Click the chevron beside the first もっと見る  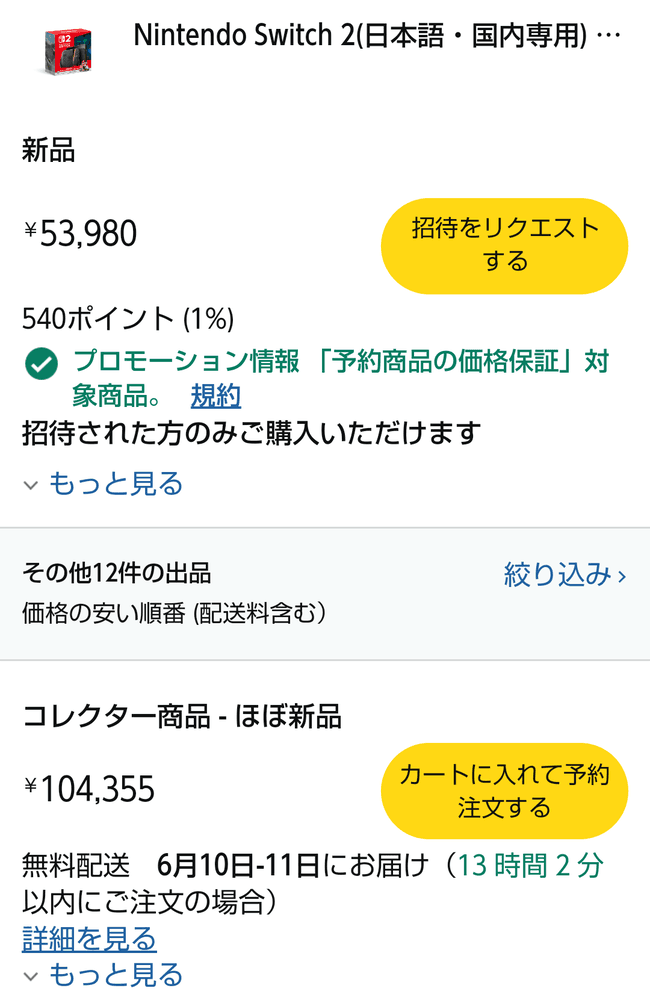[30, 484]
